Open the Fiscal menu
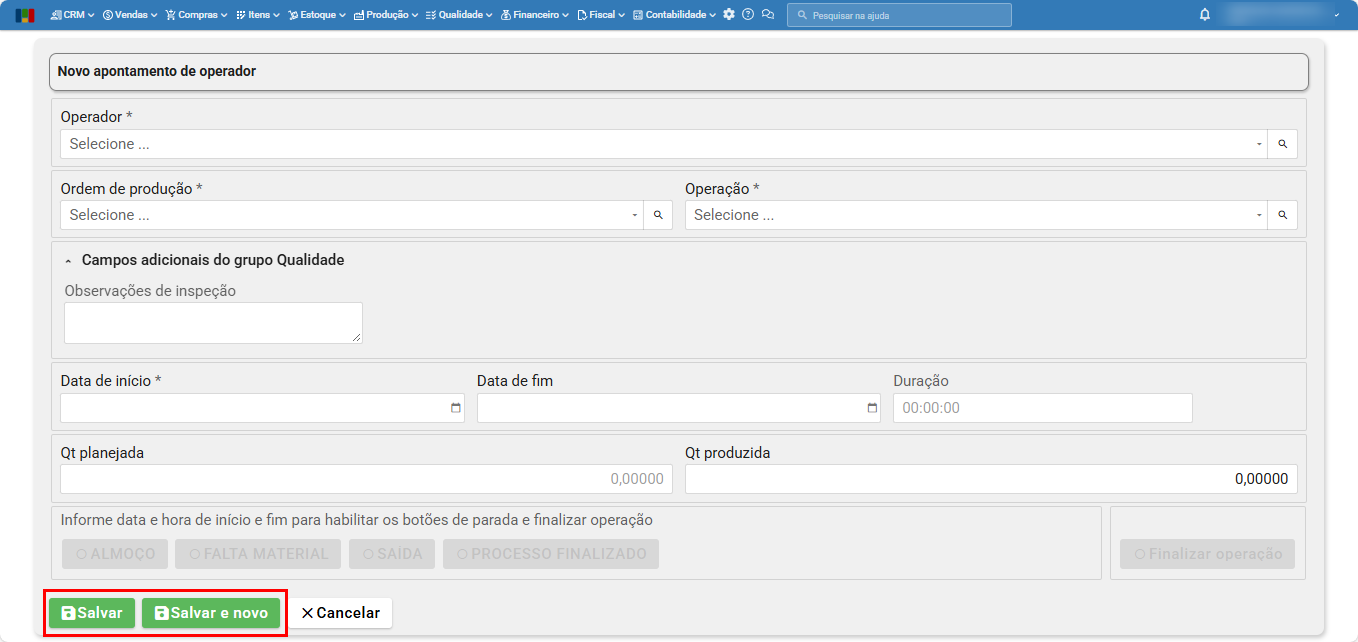This screenshot has height=642, width=1358. 601,15
